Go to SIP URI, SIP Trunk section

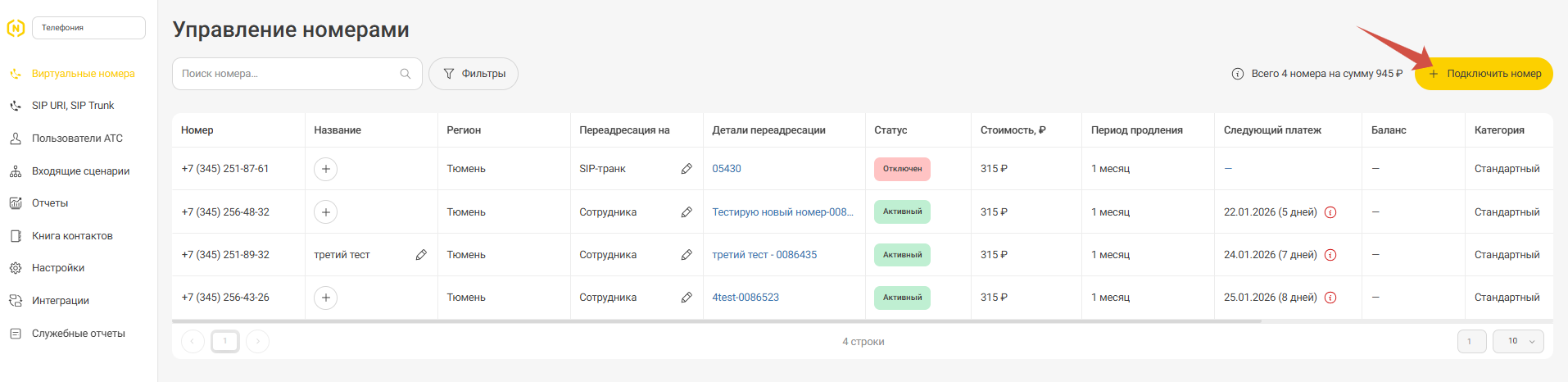pyautogui.click(x=73, y=106)
